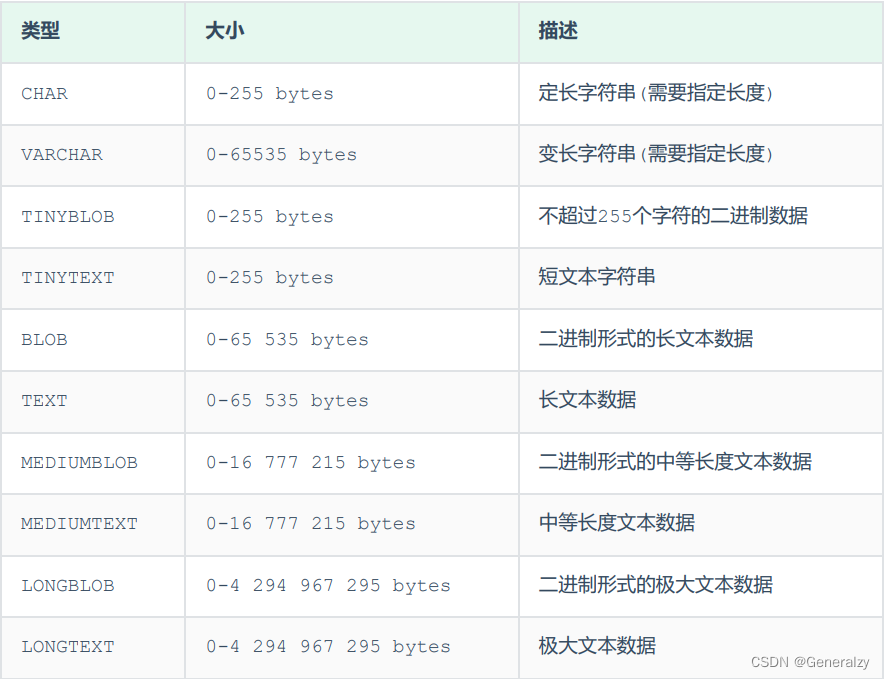Click the TEXT row description 长文本数据
885x679 pixels.
pos(587,400)
